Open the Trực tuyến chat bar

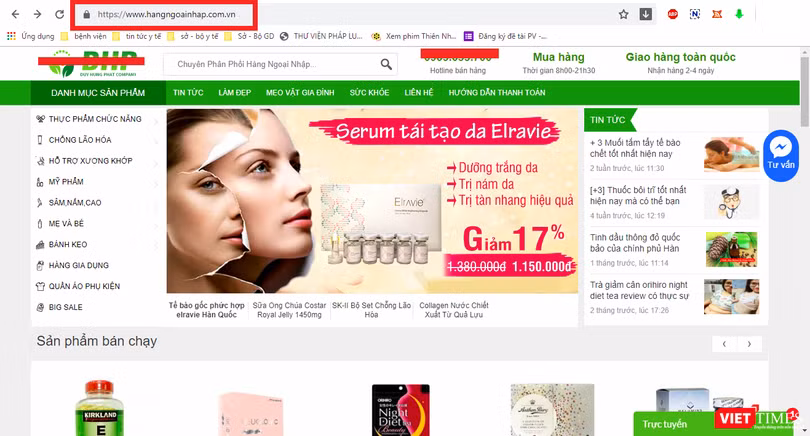pos(673,424)
